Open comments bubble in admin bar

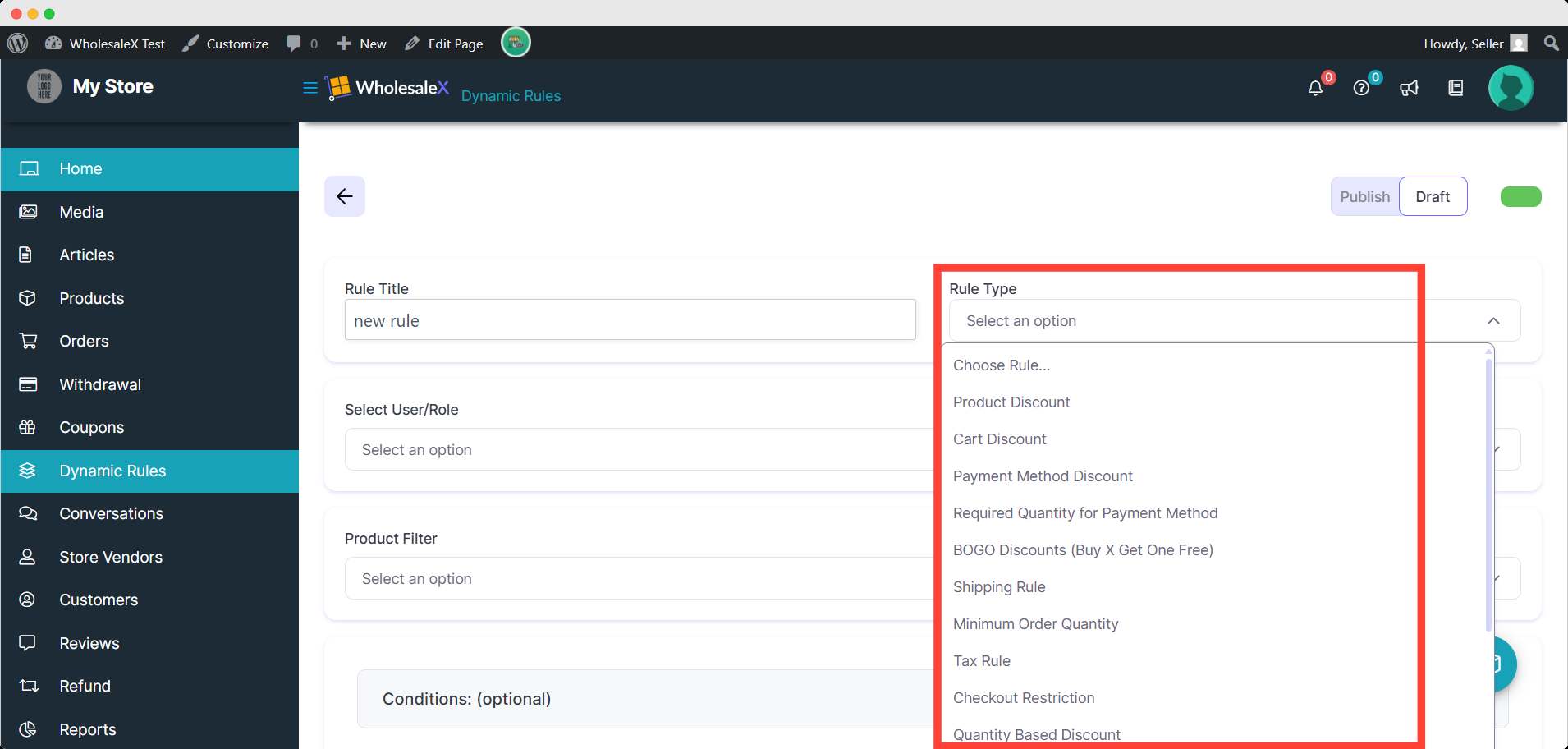pos(301,44)
